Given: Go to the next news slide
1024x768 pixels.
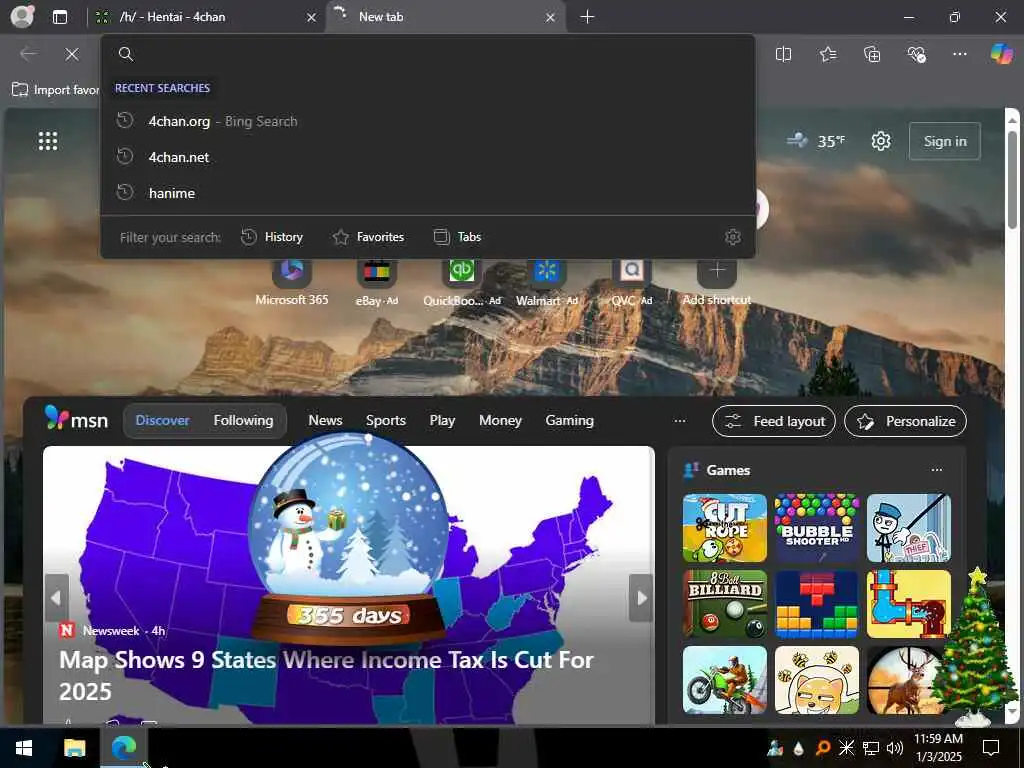Looking at the screenshot, I should coord(641,598).
